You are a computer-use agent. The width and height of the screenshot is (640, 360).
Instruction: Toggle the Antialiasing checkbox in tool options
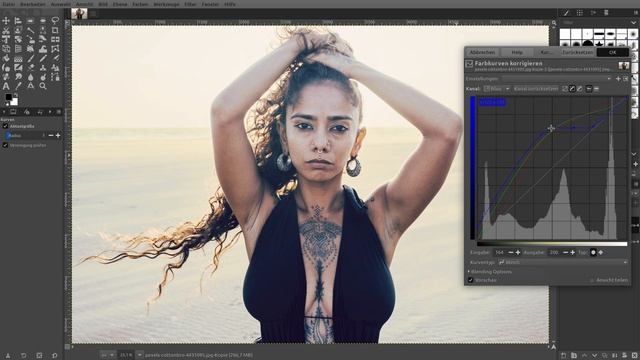5,126
